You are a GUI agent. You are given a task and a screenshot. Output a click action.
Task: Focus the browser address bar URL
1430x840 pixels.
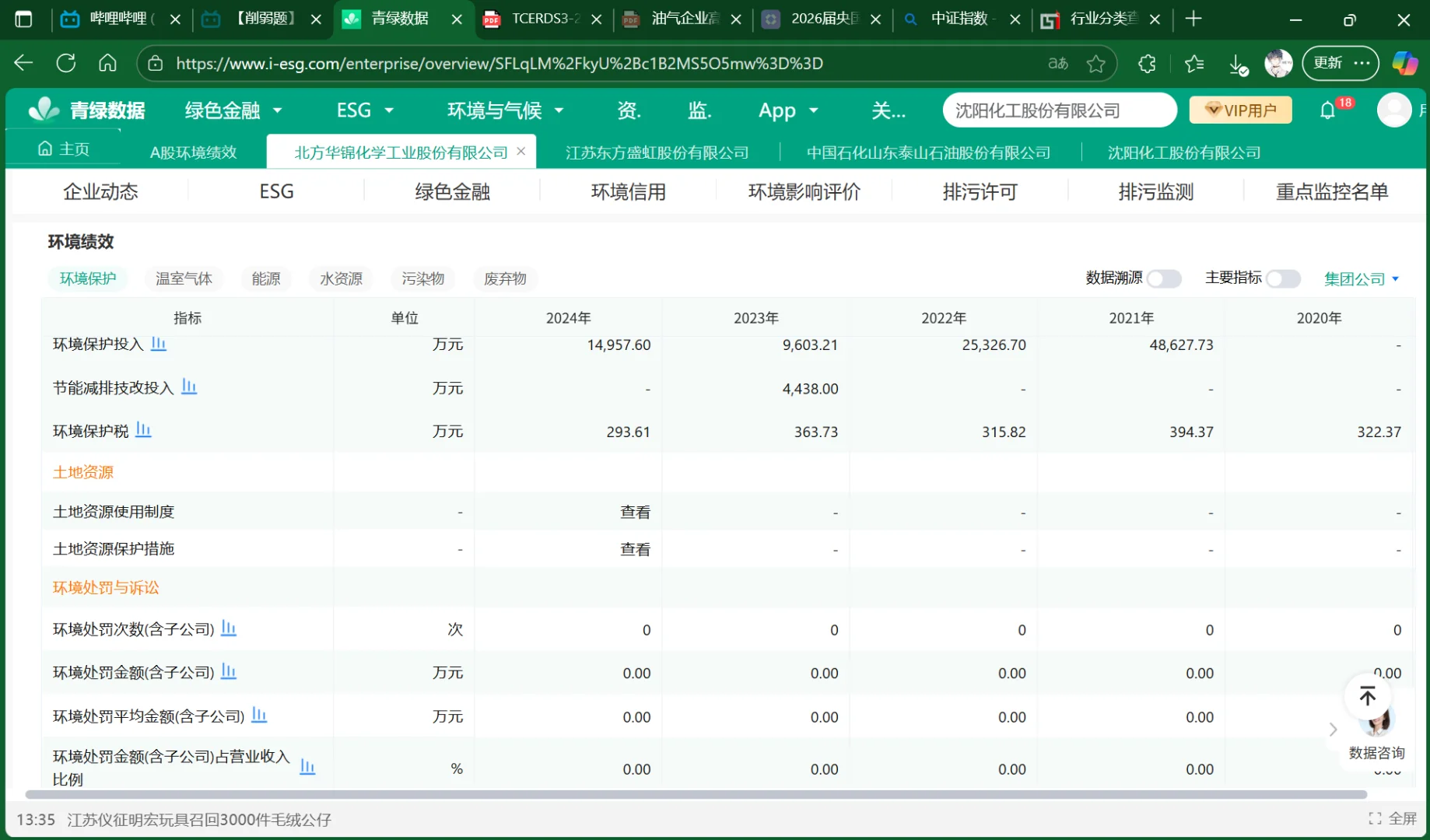click(499, 63)
